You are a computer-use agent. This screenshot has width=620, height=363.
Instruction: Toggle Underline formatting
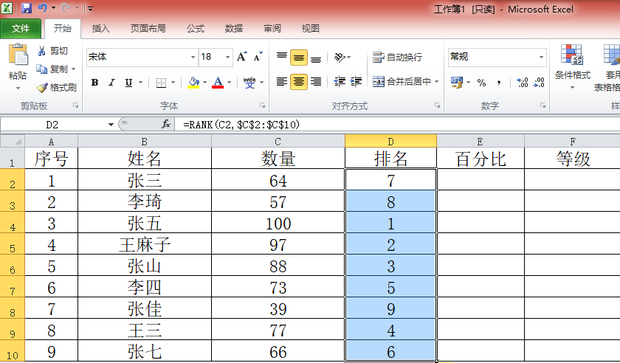129,83
